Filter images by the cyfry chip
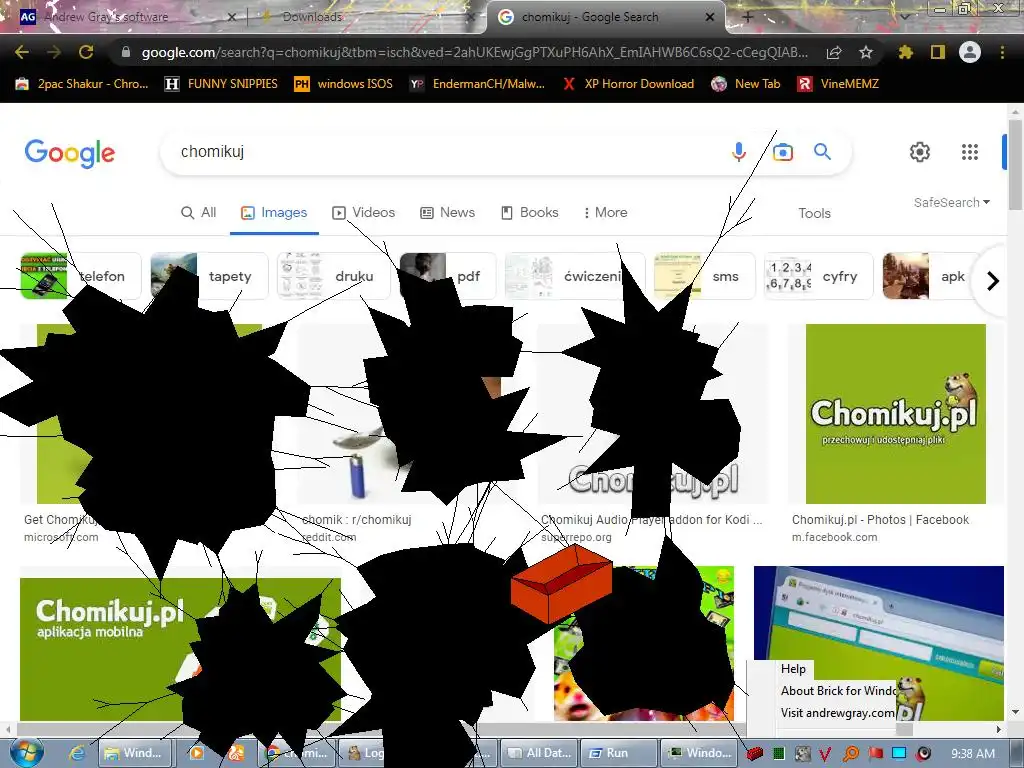This screenshot has width=1024, height=768. (818, 276)
